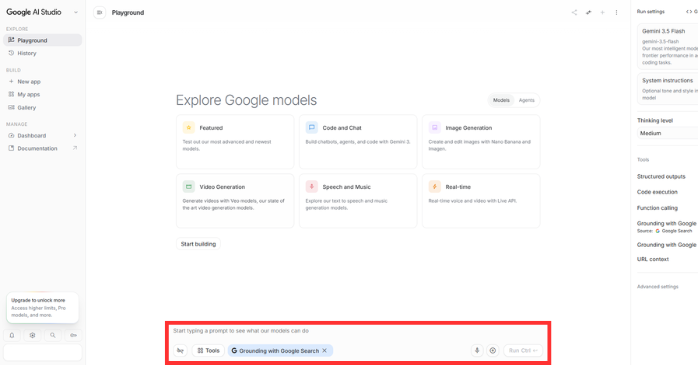698x365 pixels.
Task: Click the Google AI Studio logo
Action: 34,12
